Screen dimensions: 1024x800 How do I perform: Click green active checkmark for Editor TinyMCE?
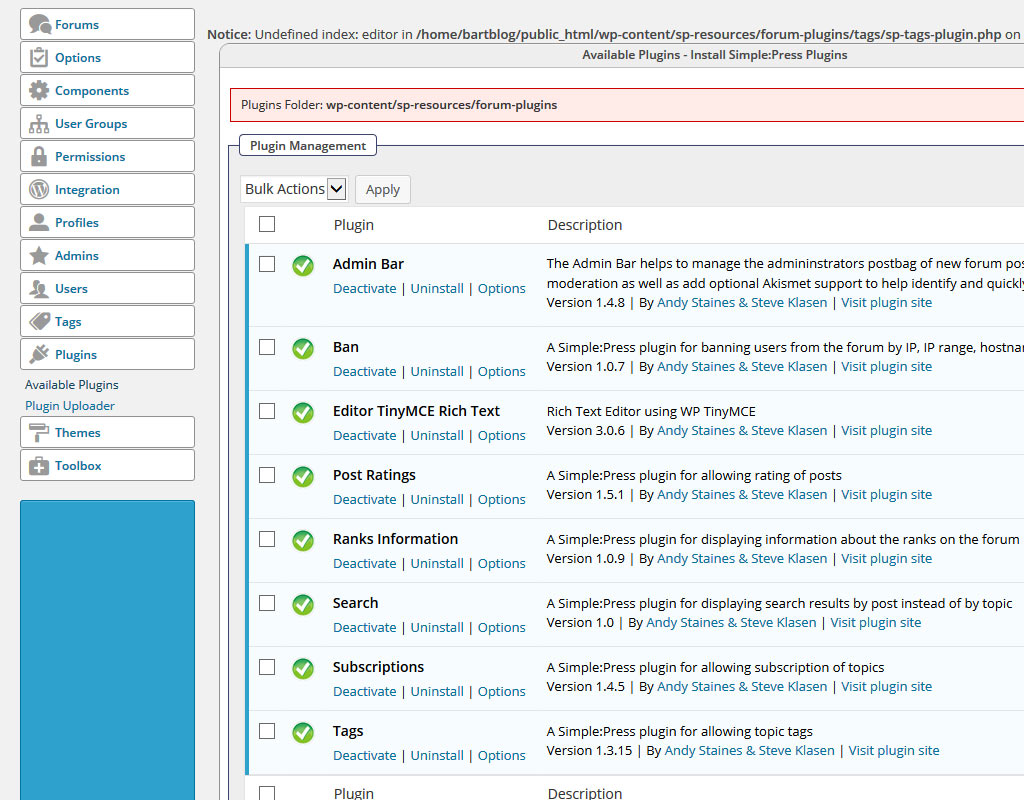[303, 413]
